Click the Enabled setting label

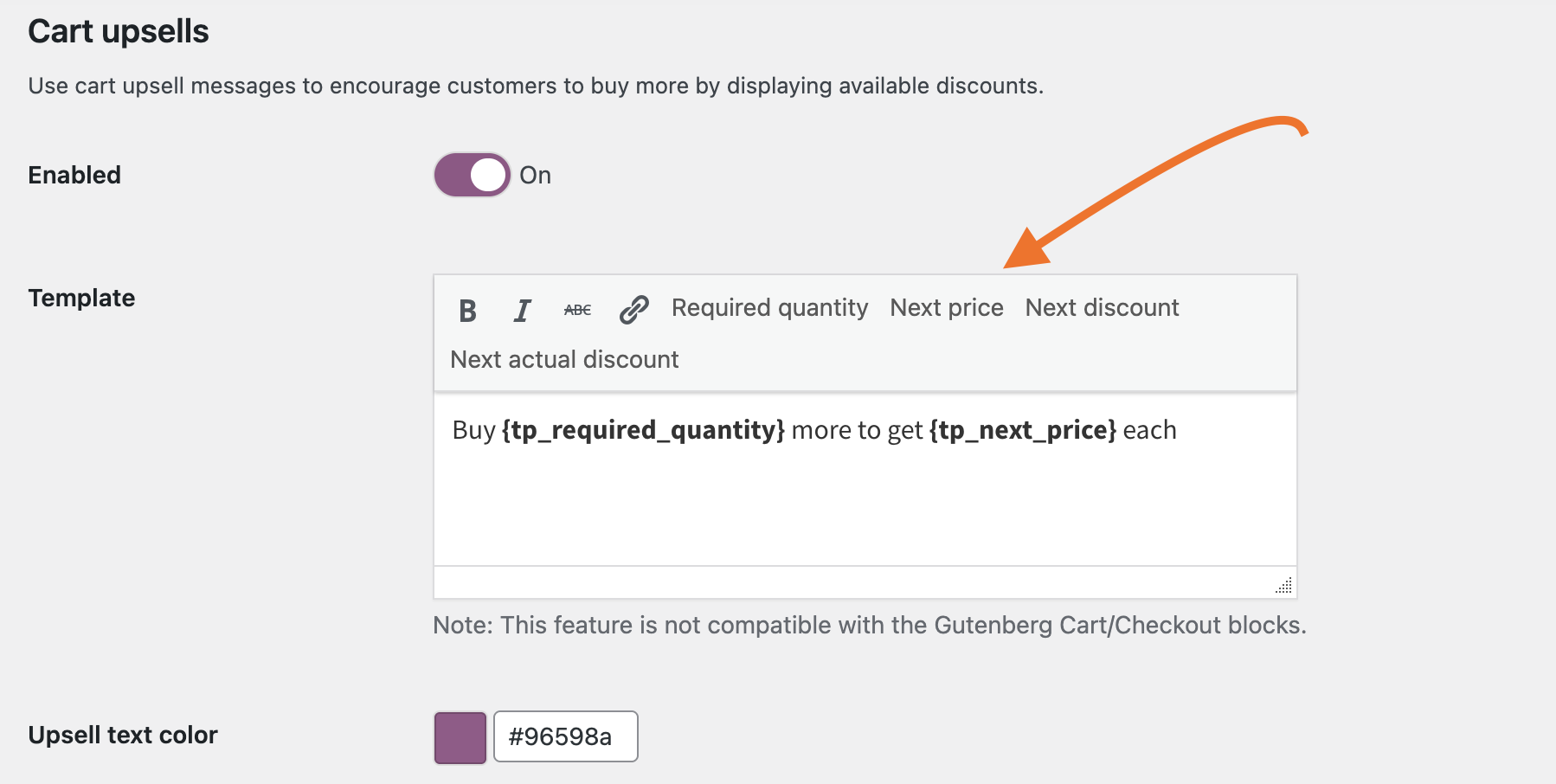(x=74, y=176)
